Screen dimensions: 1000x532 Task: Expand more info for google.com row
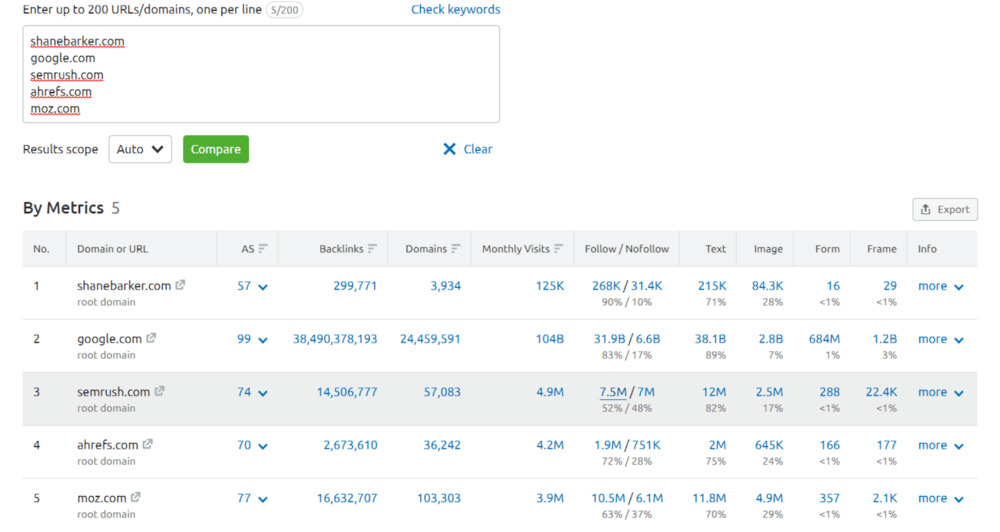[941, 339]
